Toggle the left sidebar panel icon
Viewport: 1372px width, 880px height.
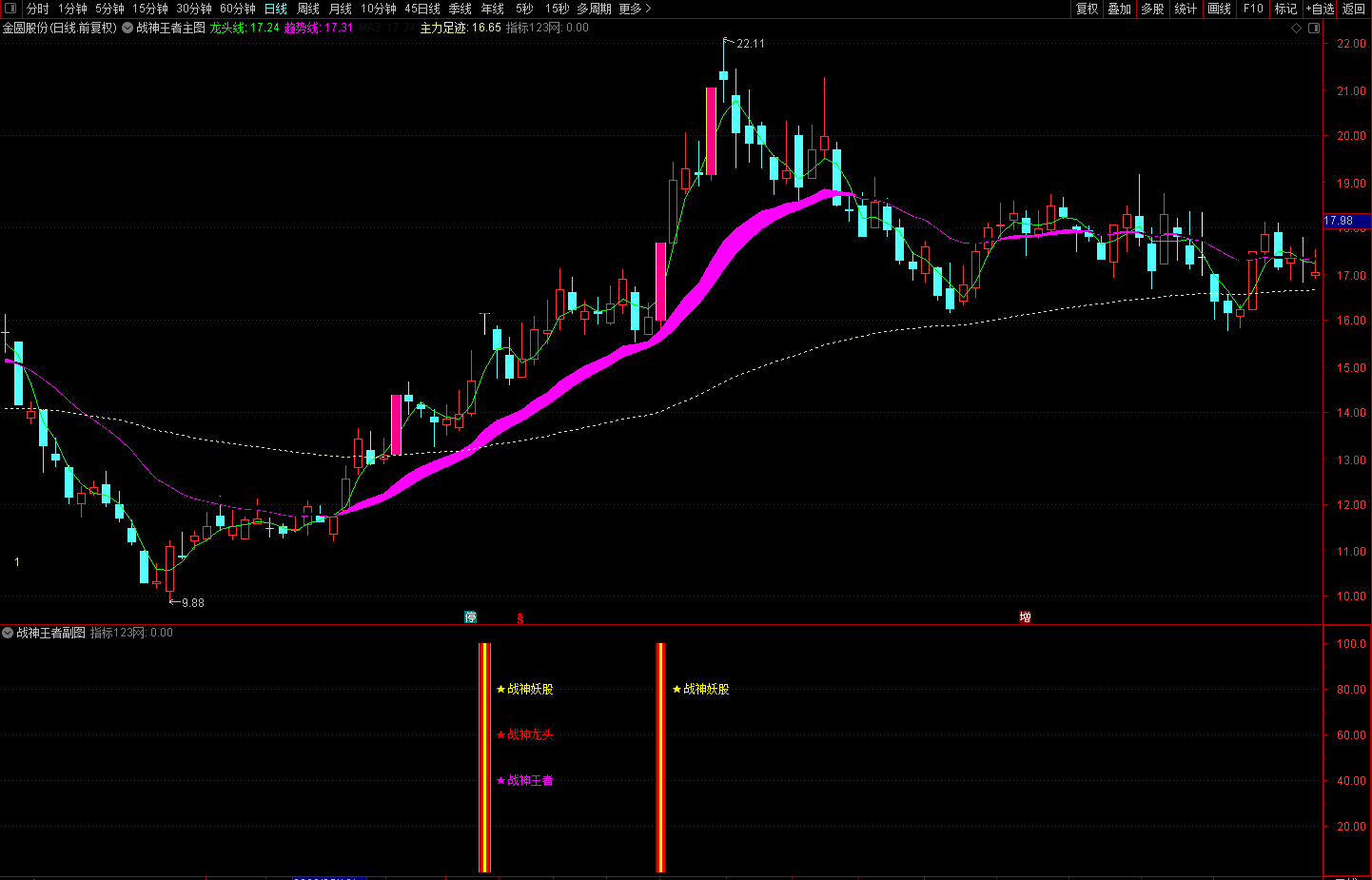pyautogui.click(x=10, y=9)
